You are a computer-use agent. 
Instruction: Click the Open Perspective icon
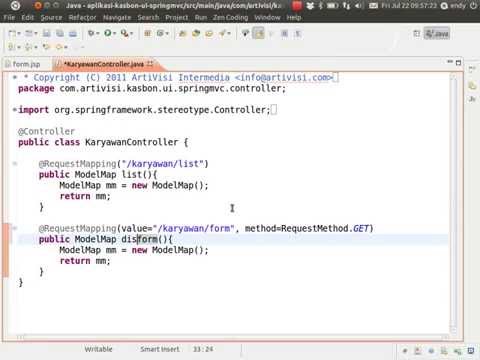point(417,33)
